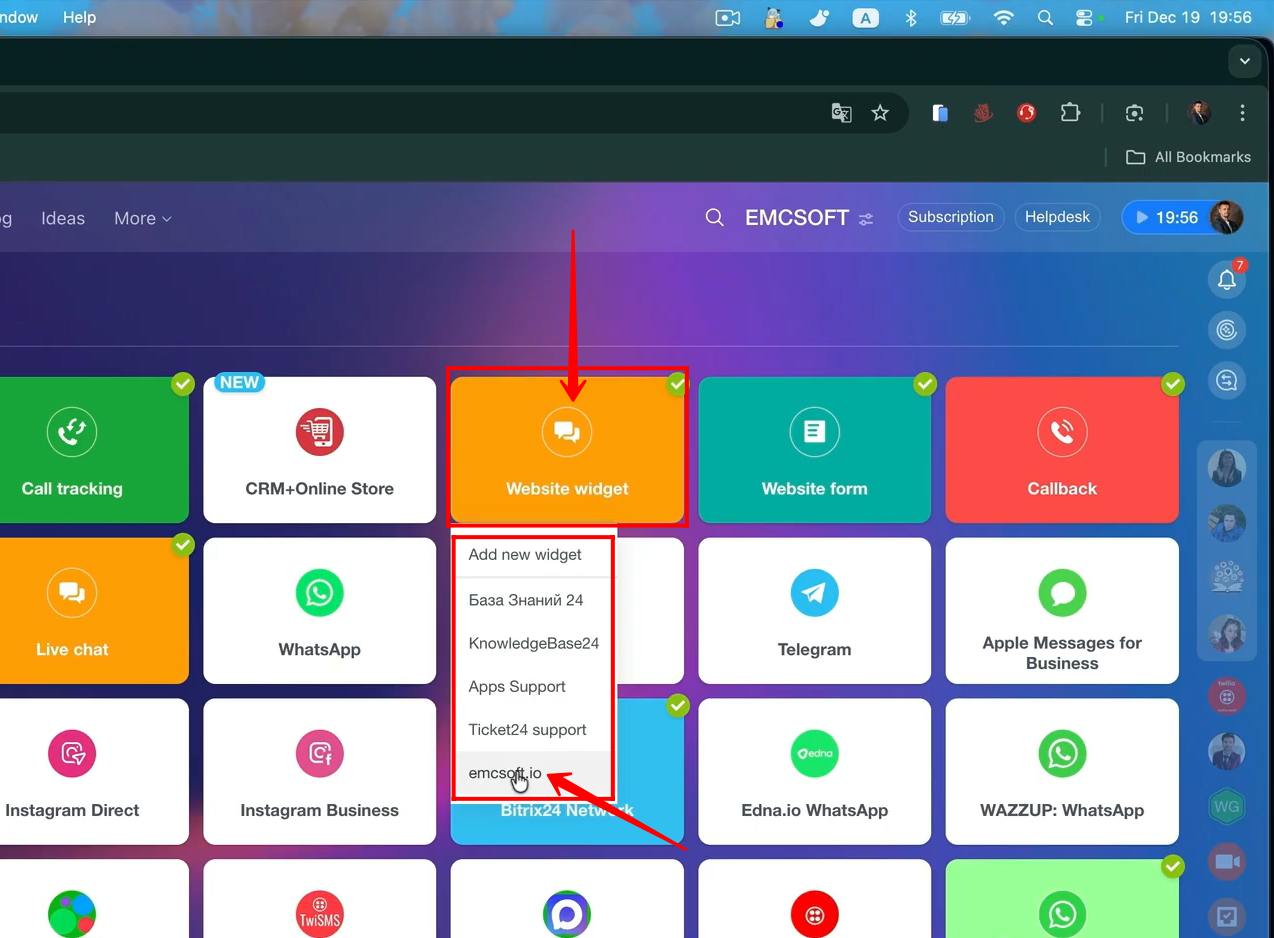Screen dimensions: 1274x938
Task: Open the All Bookmarks folder
Action: (x=1189, y=157)
